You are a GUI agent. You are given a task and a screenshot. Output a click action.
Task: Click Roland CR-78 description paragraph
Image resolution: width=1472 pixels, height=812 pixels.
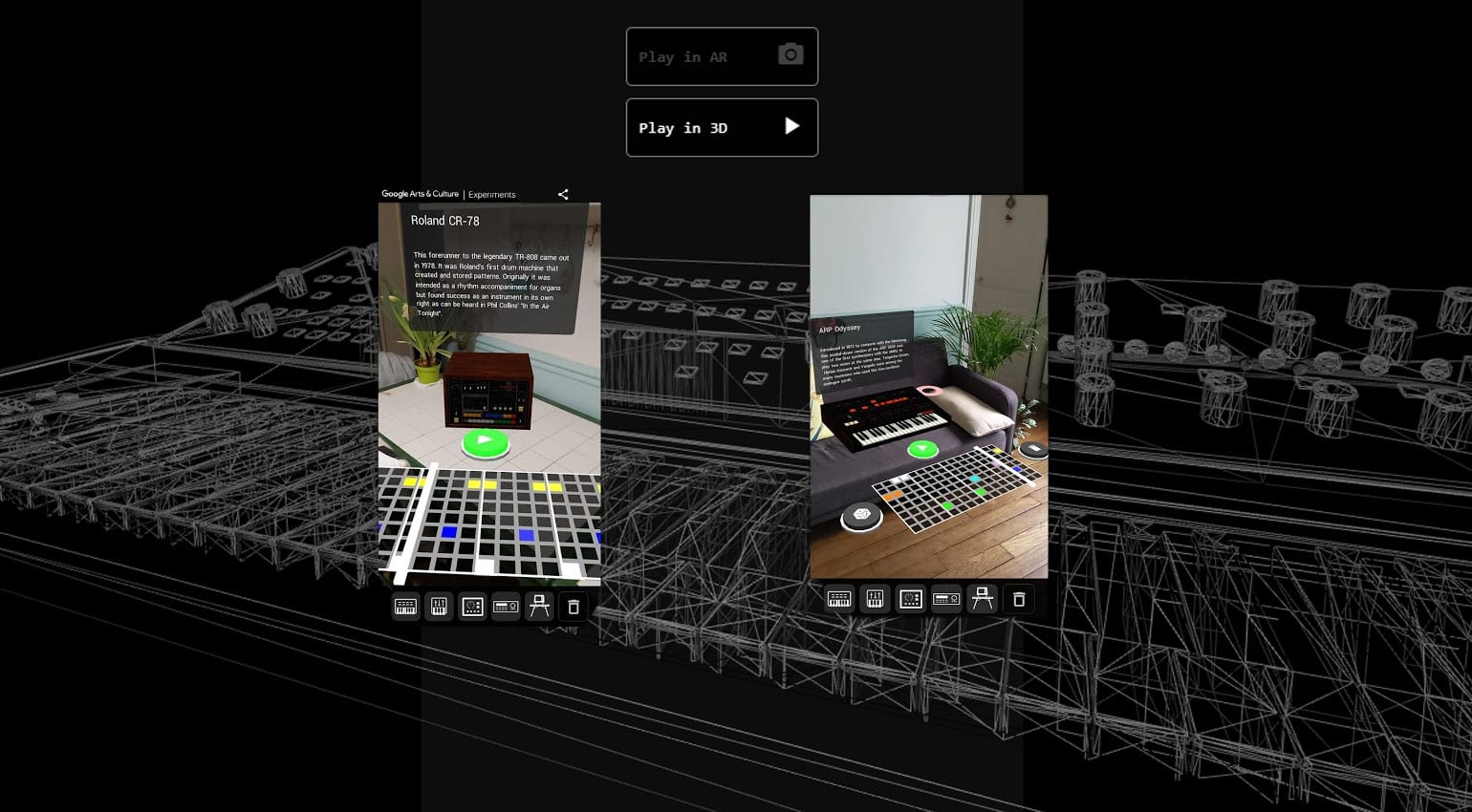[x=491, y=284]
